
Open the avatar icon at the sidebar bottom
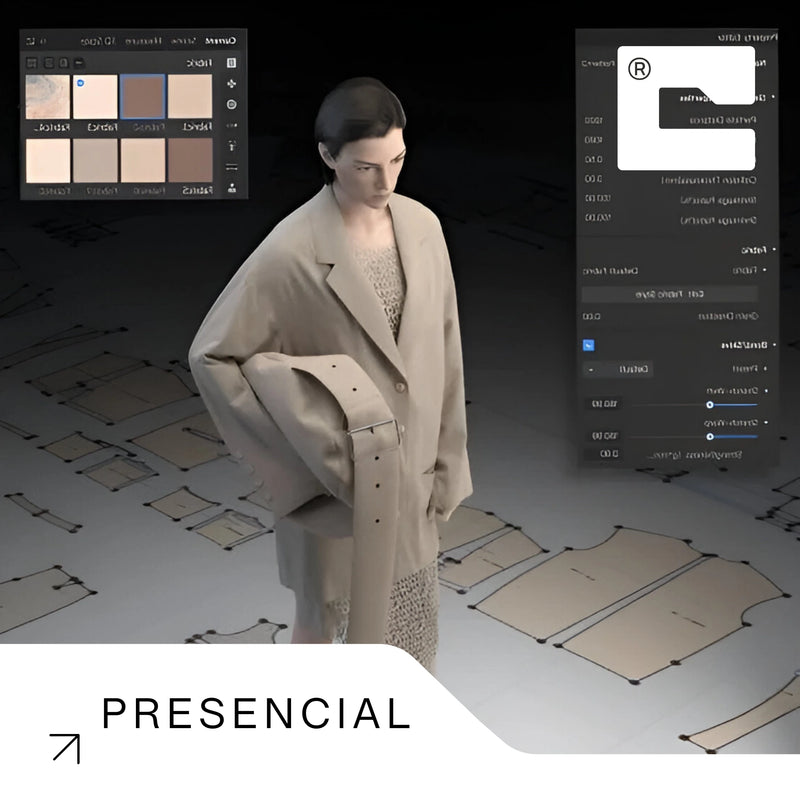[x=232, y=188]
